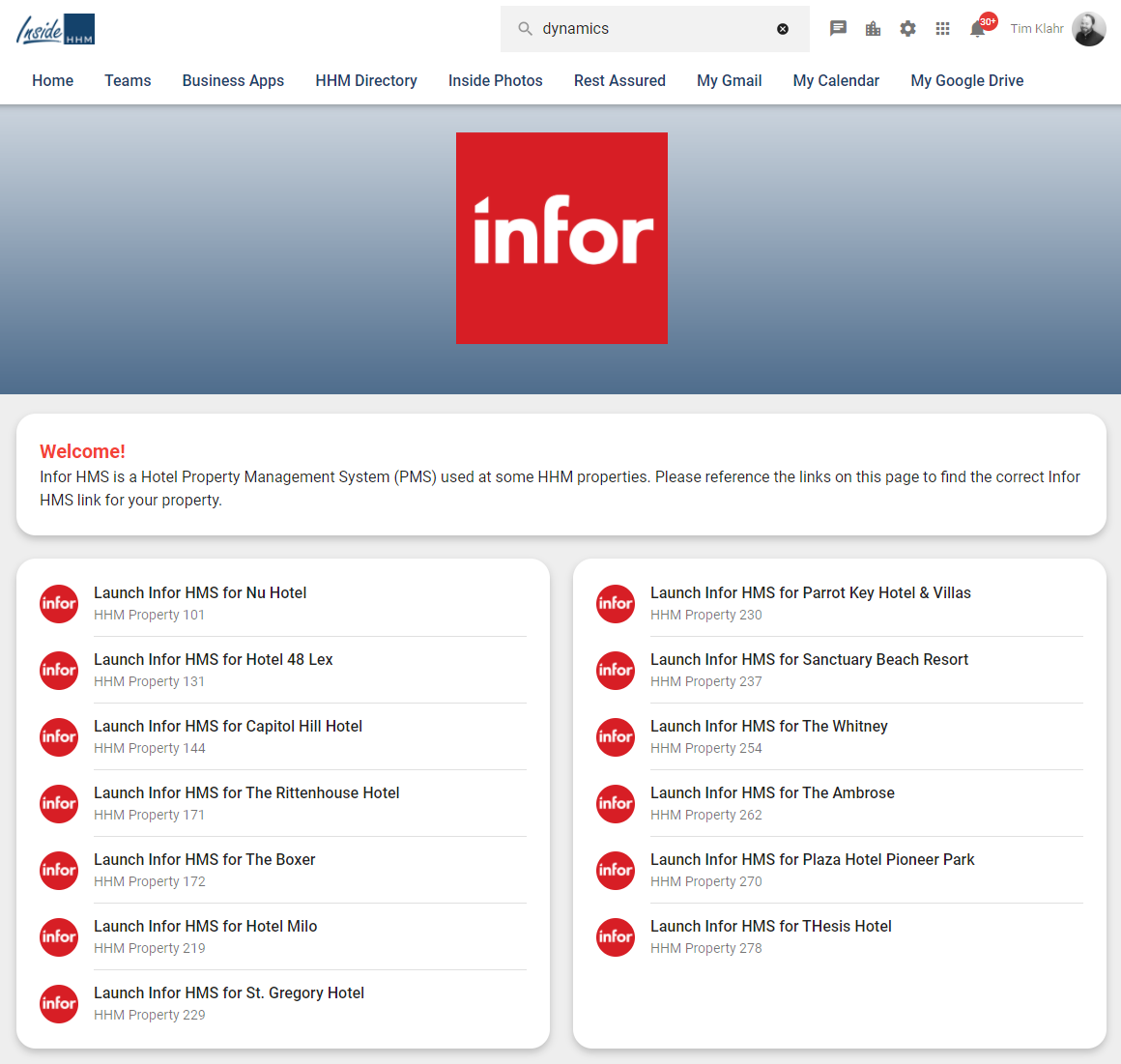The width and height of the screenshot is (1121, 1064).
Task: Click the Infor icon beside The Rittenhouse Hotel
Action: (x=59, y=803)
